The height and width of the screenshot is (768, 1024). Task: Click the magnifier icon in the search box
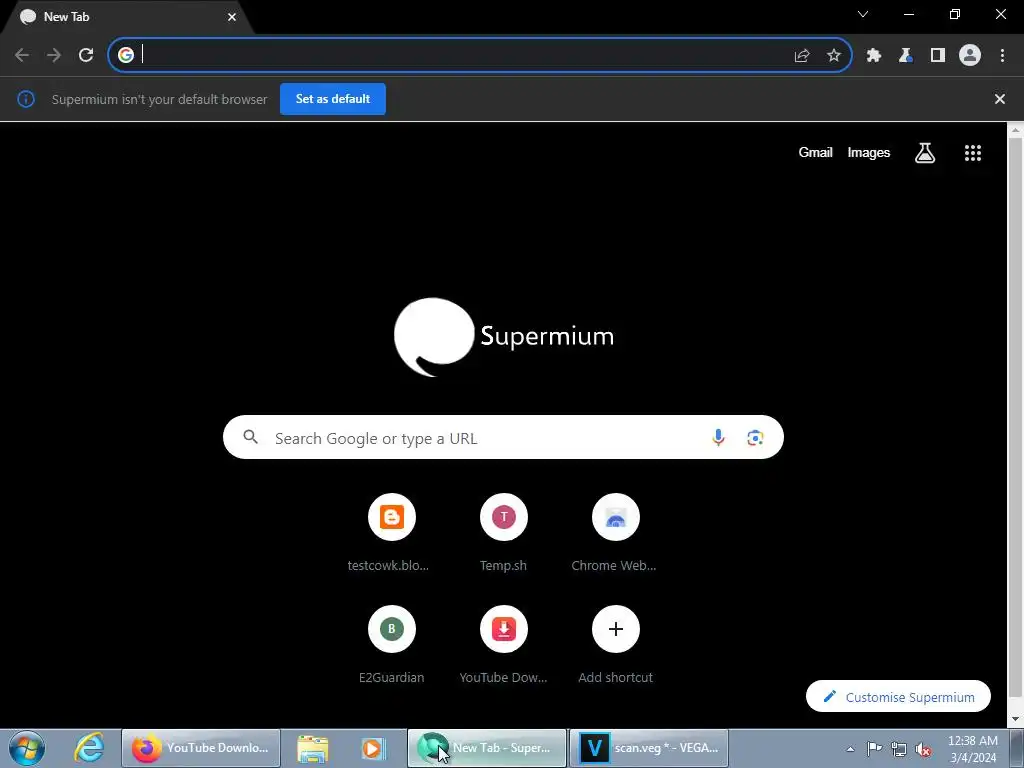click(251, 437)
